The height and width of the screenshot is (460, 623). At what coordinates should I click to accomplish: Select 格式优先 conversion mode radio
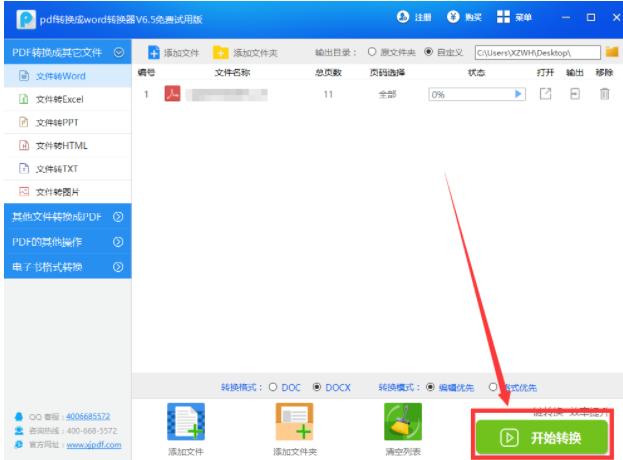(x=493, y=387)
